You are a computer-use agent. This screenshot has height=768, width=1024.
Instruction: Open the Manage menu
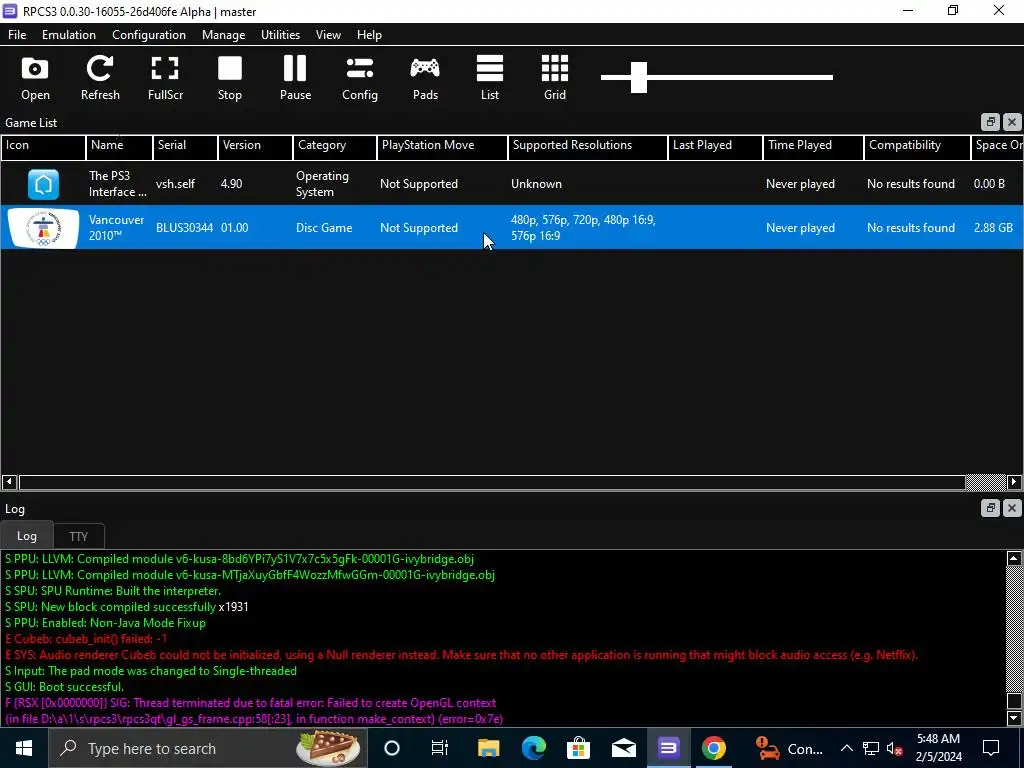(x=223, y=35)
